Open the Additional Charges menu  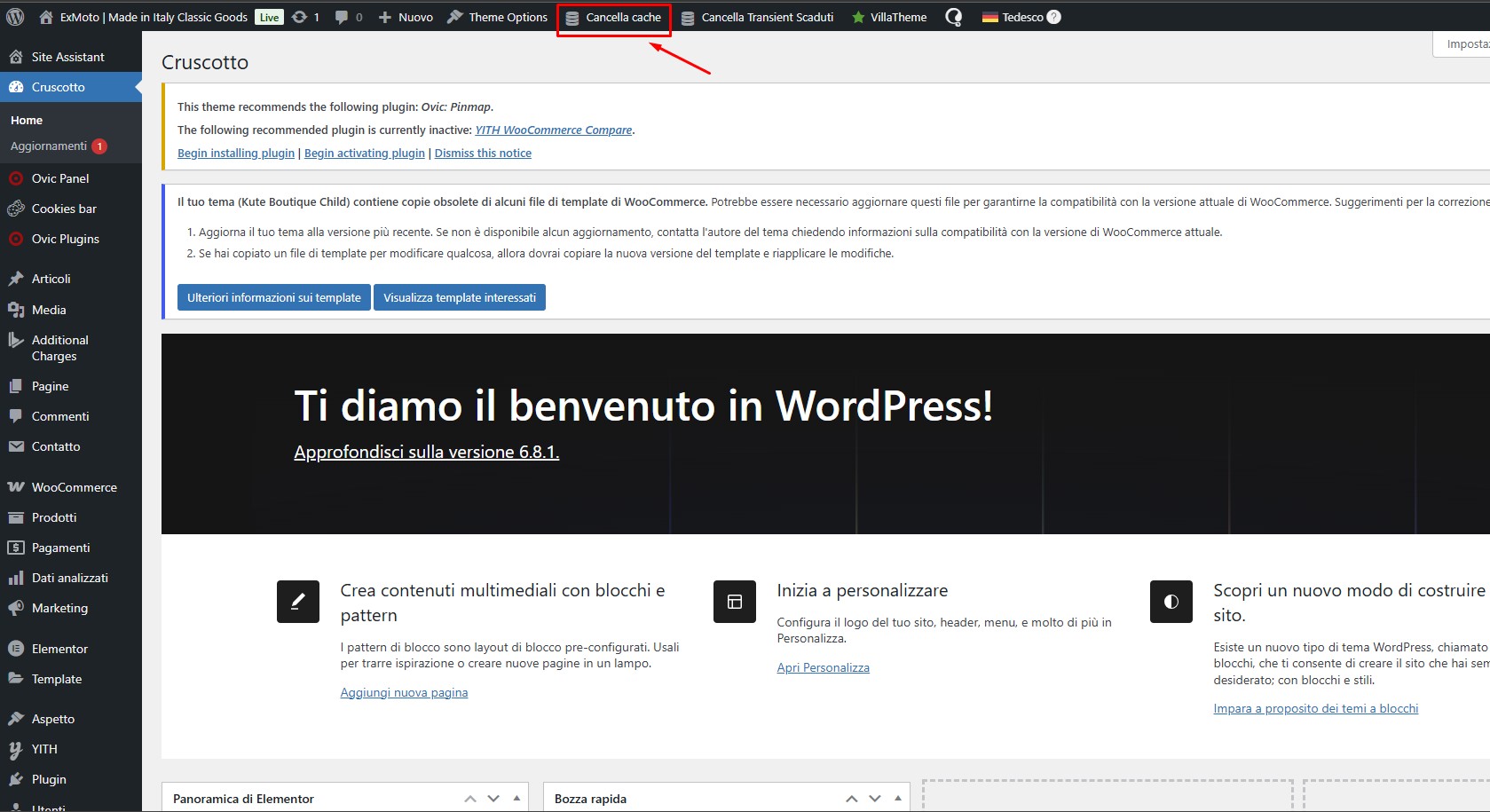[71, 348]
